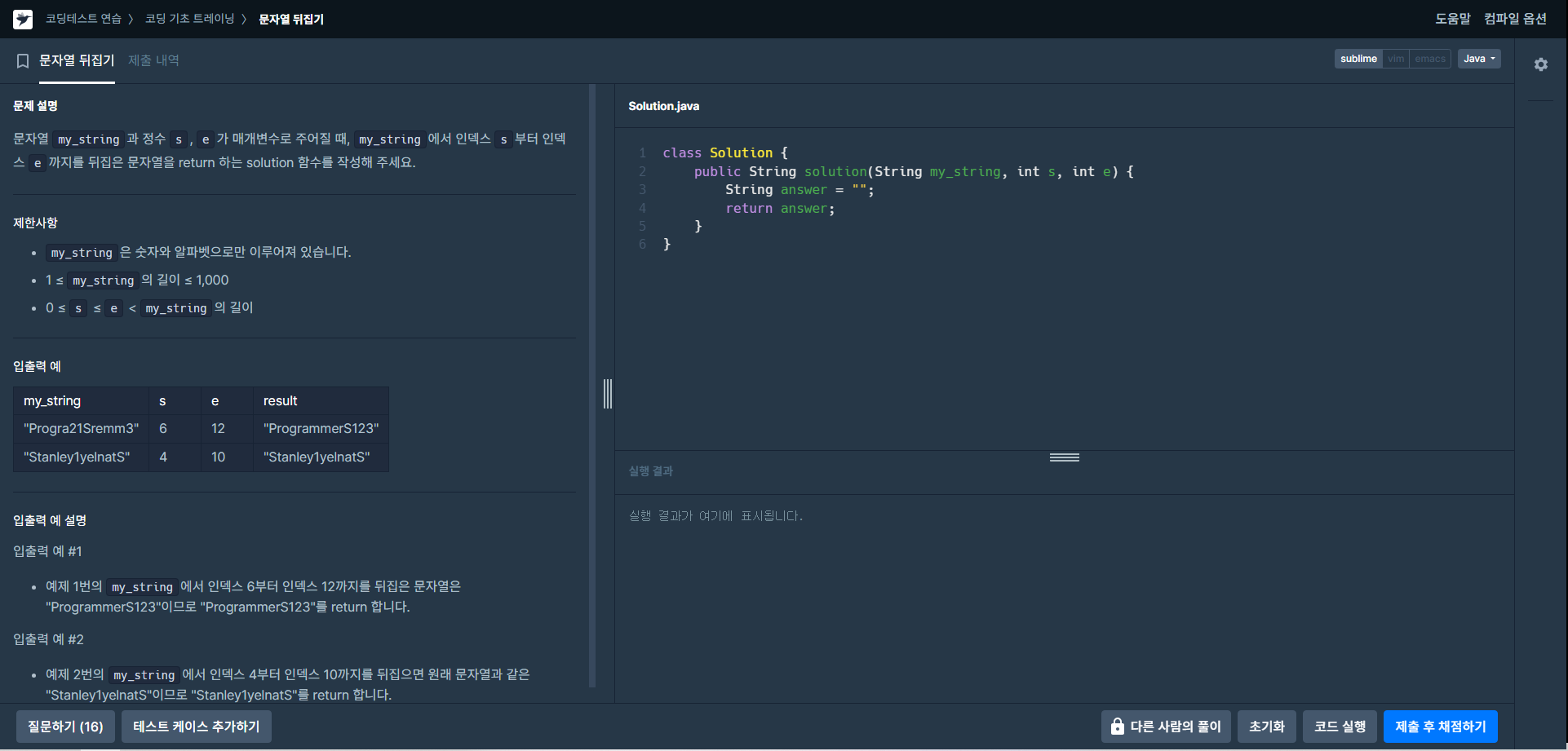
Task: Click the Solution.java file label
Action: (663, 106)
